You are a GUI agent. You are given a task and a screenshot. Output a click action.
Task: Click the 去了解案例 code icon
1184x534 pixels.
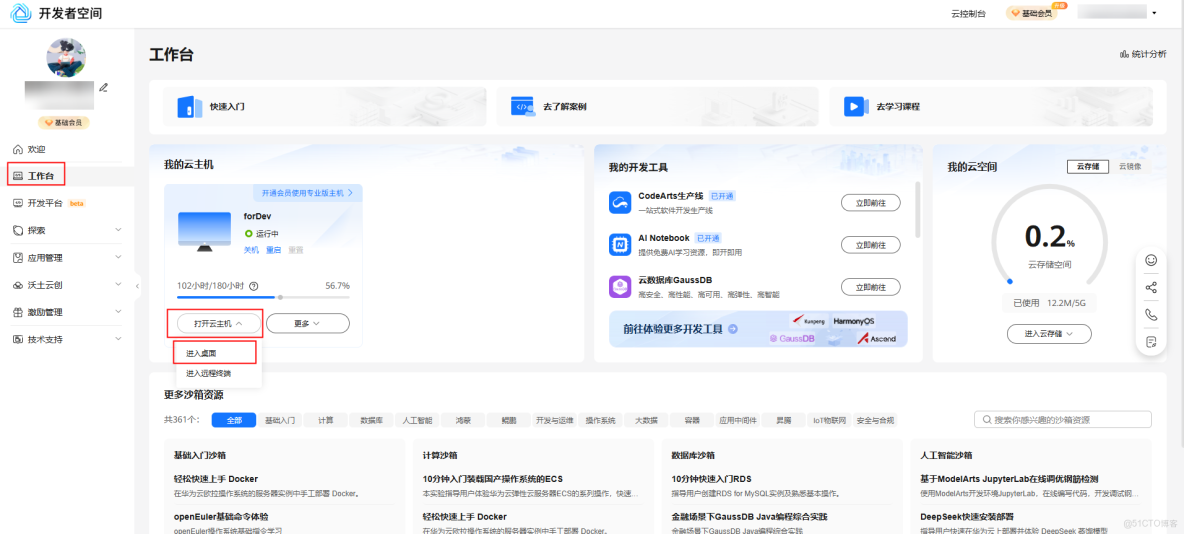point(523,106)
